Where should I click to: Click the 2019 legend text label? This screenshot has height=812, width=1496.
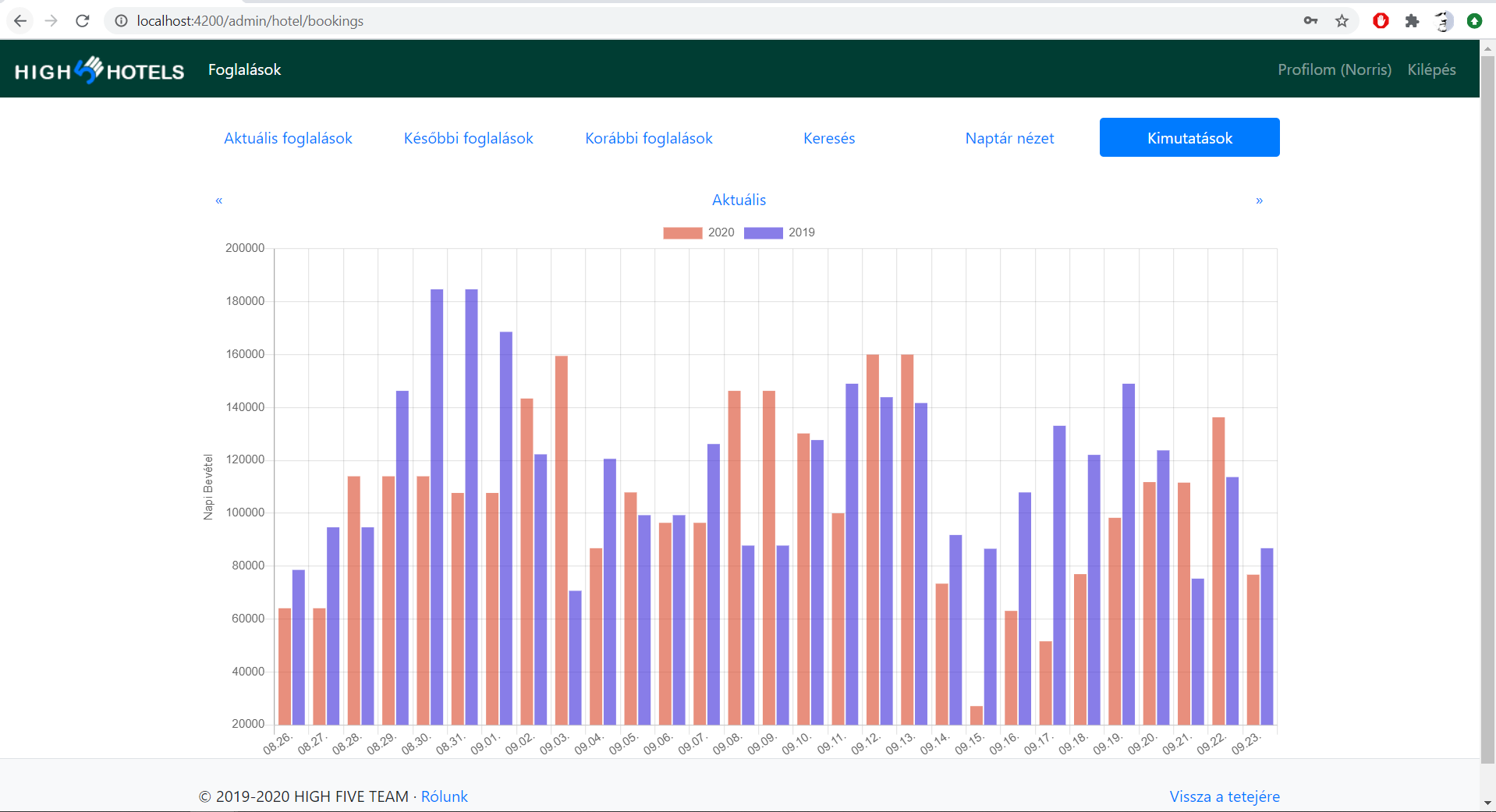tap(801, 232)
